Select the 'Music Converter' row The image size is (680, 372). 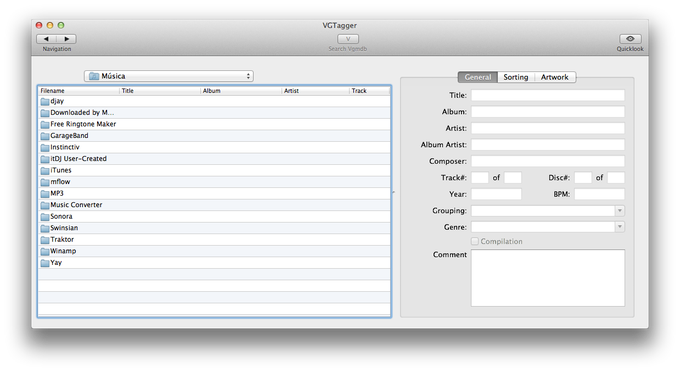214,205
